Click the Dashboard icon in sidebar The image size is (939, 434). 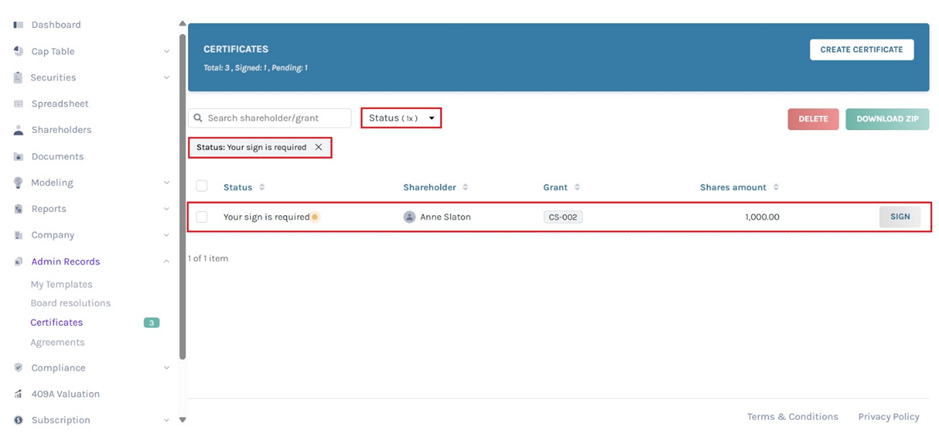[x=18, y=25]
